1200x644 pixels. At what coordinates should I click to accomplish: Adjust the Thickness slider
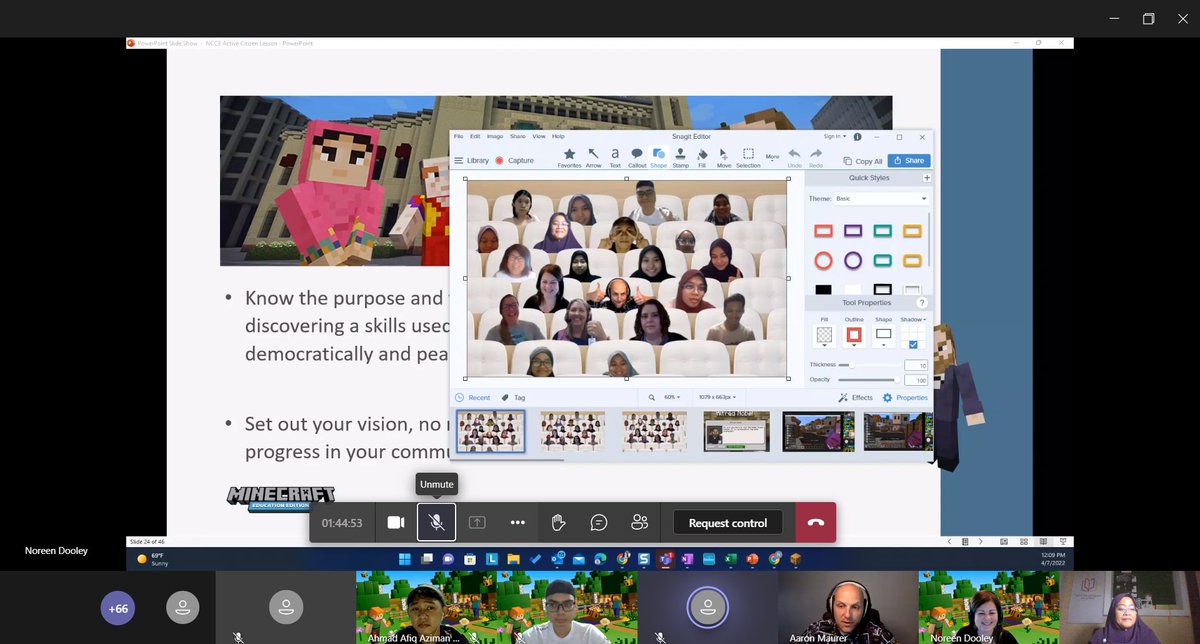[868, 366]
